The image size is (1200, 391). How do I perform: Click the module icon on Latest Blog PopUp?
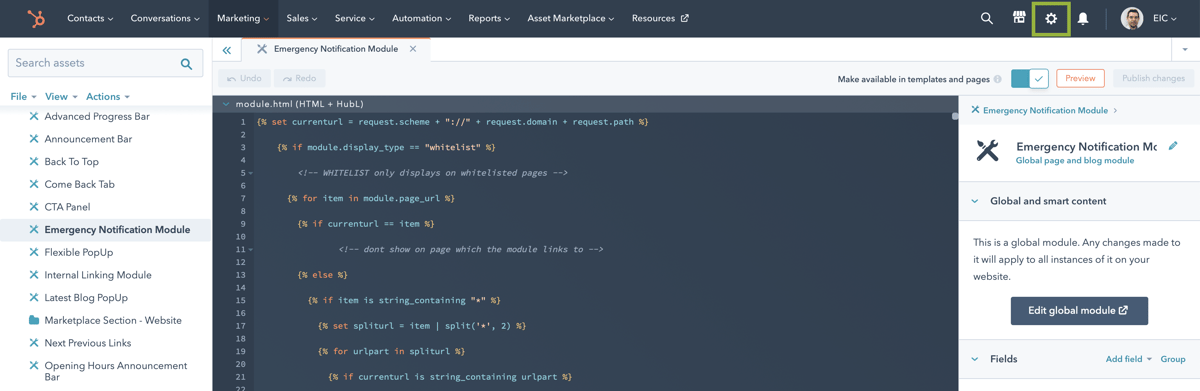point(34,298)
